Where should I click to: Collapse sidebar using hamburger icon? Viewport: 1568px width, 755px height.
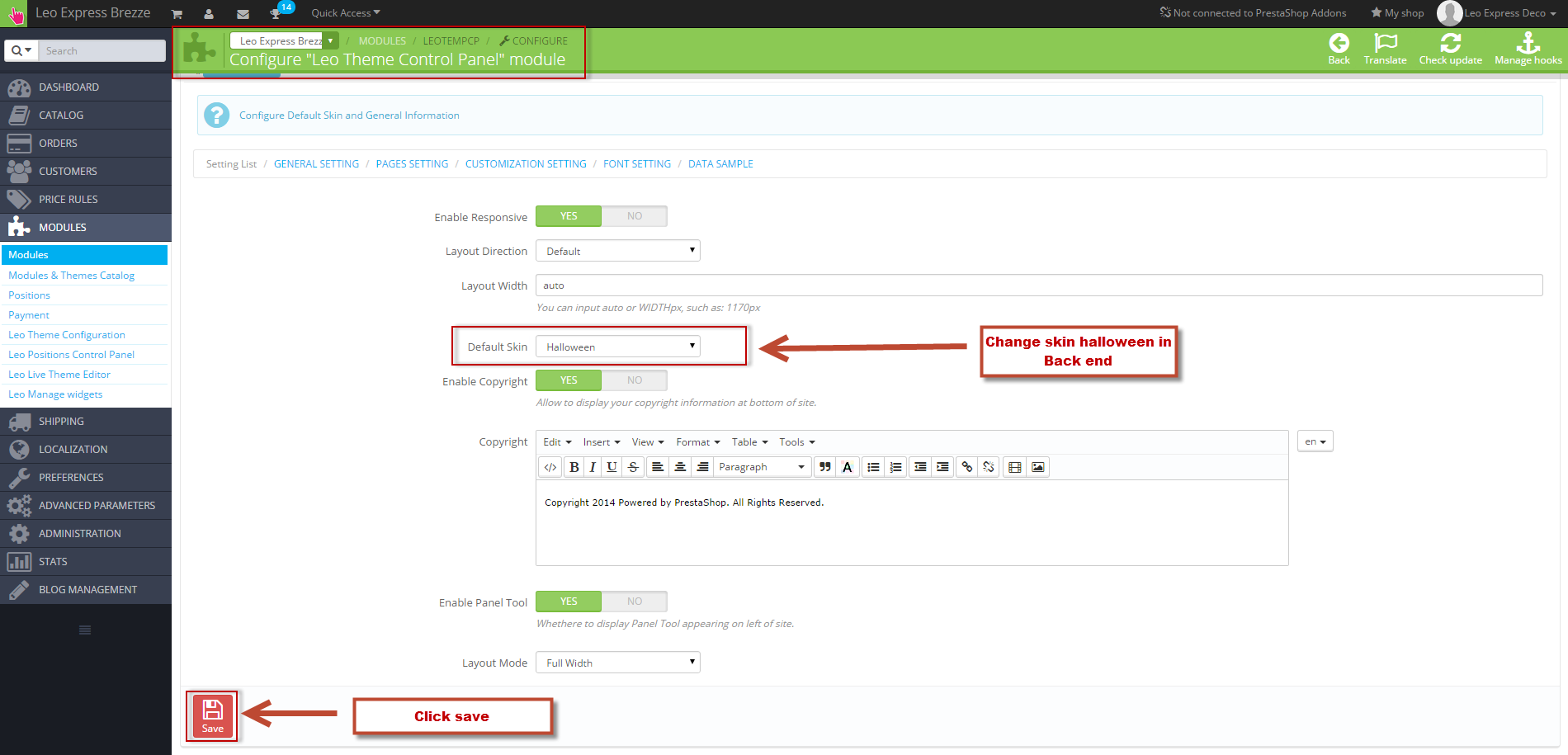(85, 630)
